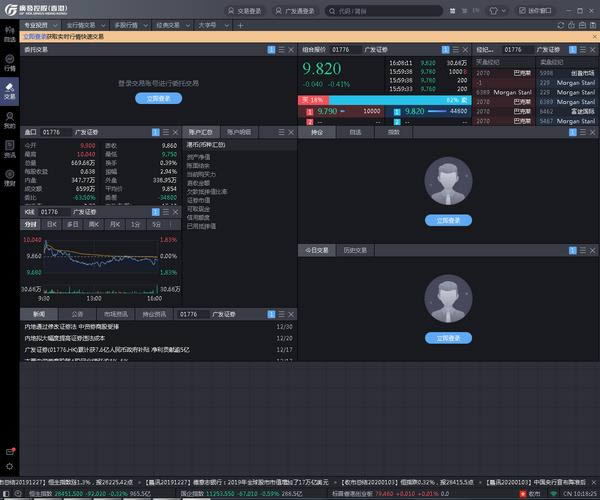This screenshot has height=500, width=600.
Task: Select the 交易 trading sidebar icon
Action: (x=10, y=91)
